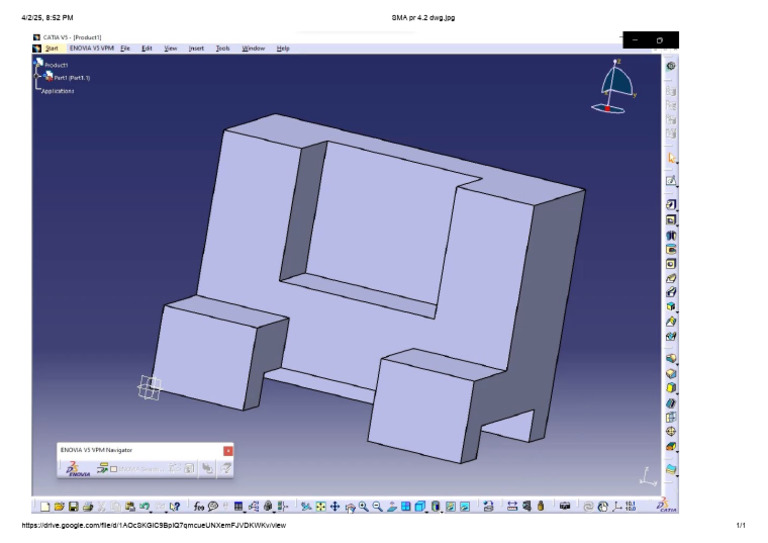Image resolution: width=768 pixels, height=543 pixels.
Task: Select the Pan view tool
Action: tap(335, 507)
